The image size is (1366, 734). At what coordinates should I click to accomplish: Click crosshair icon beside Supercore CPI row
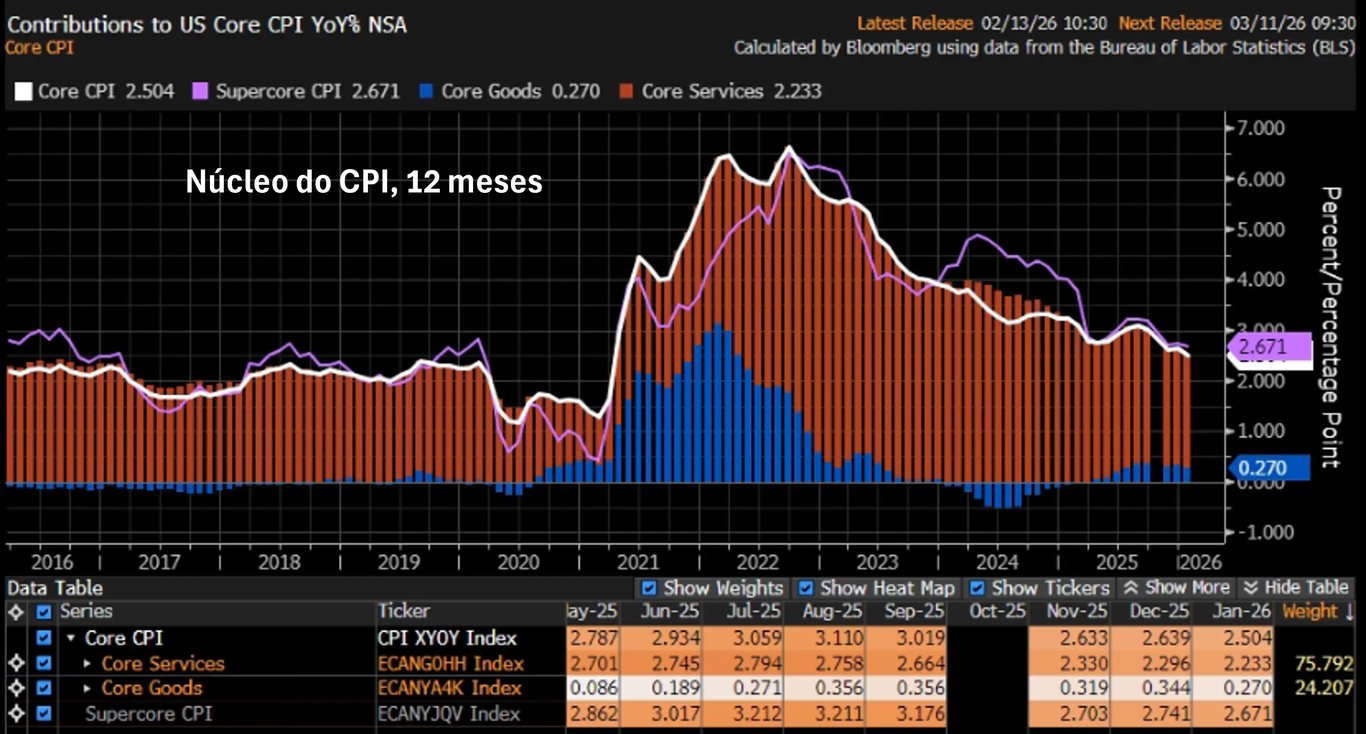tap(15, 714)
